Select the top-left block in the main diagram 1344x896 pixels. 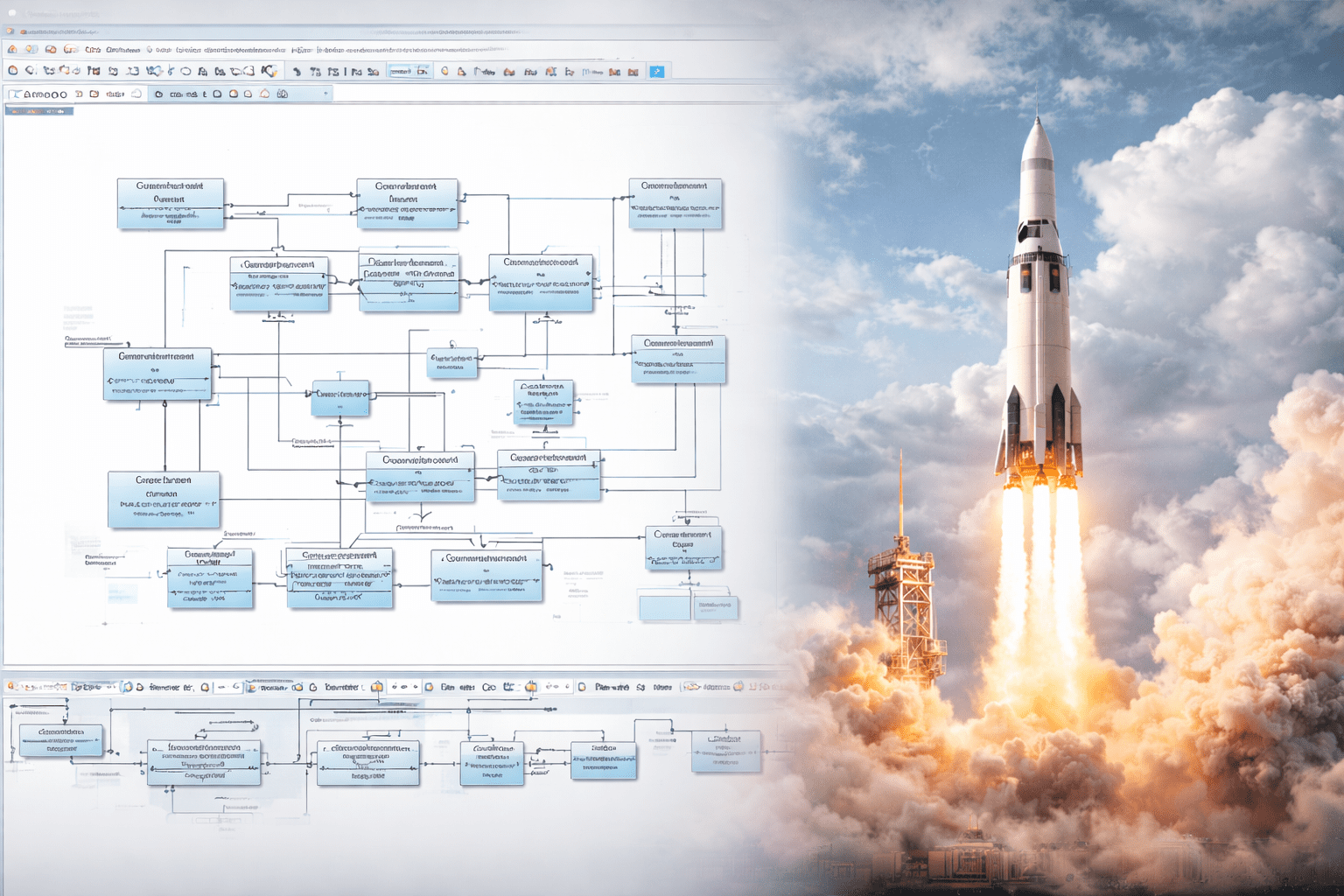tap(171, 204)
